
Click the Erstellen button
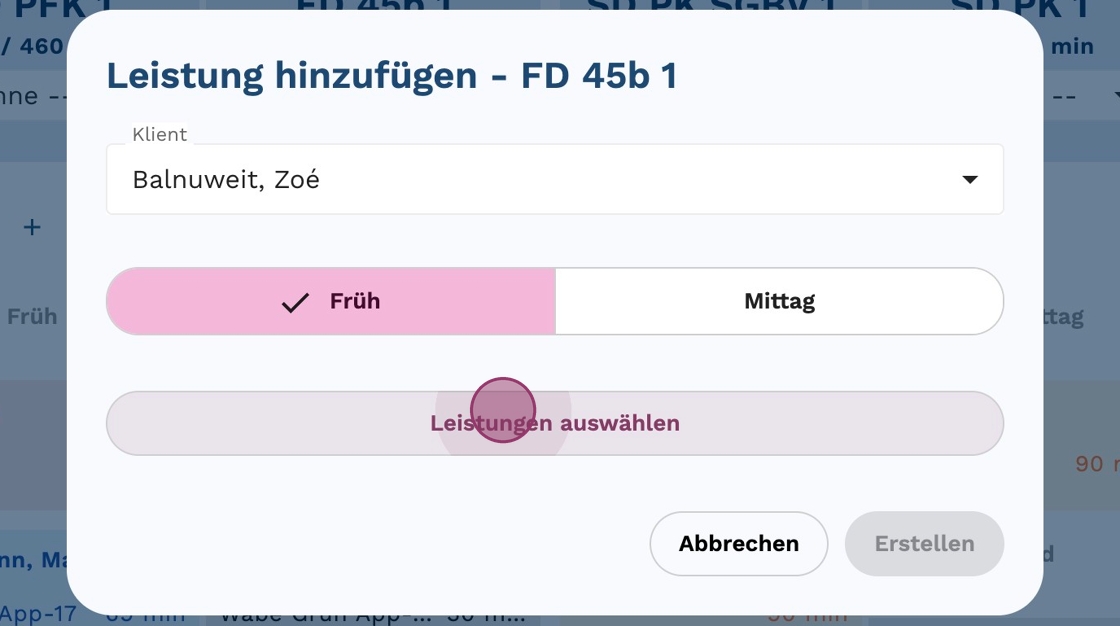tap(924, 544)
